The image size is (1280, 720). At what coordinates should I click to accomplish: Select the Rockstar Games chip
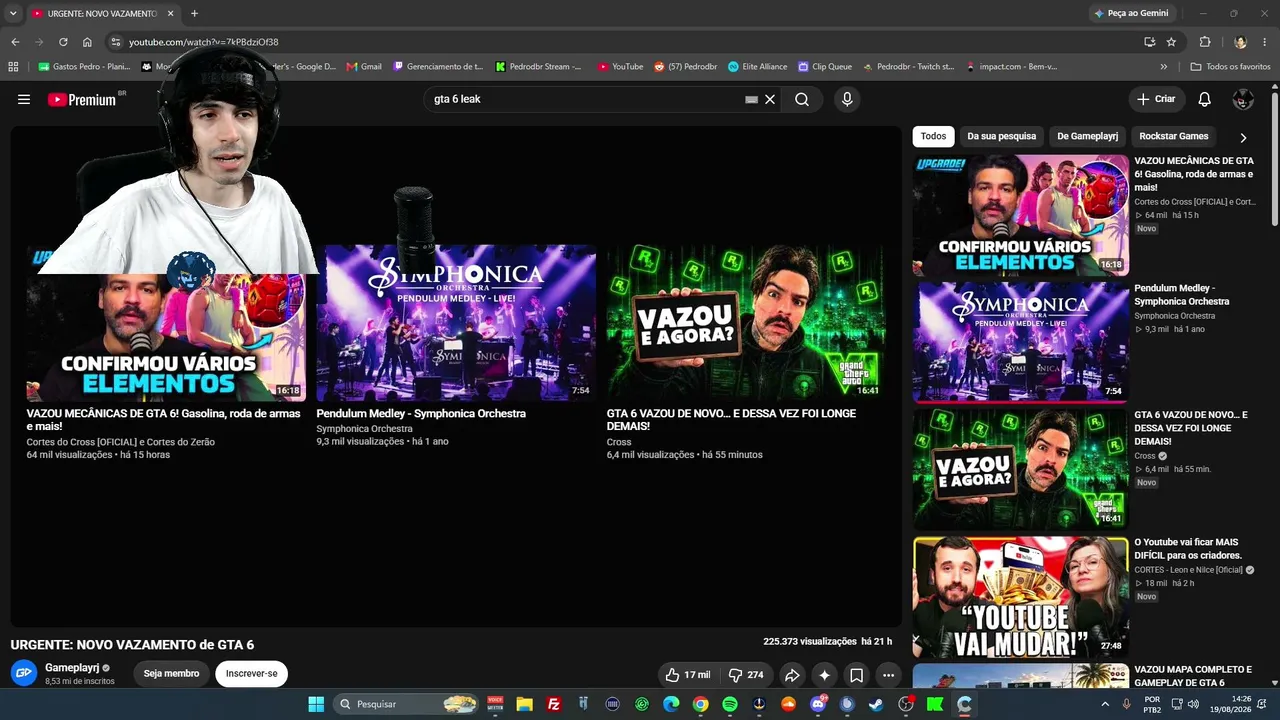pos(1174,136)
